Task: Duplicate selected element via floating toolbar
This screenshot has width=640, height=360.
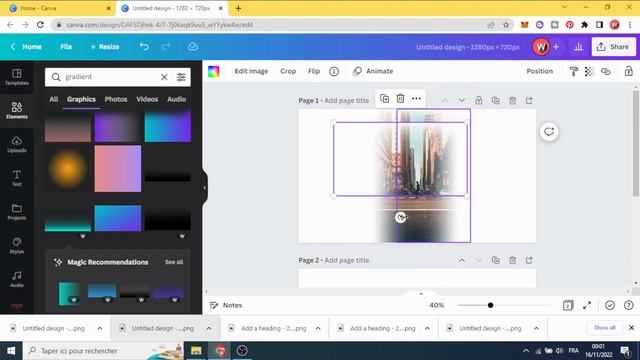Action: coord(384,98)
